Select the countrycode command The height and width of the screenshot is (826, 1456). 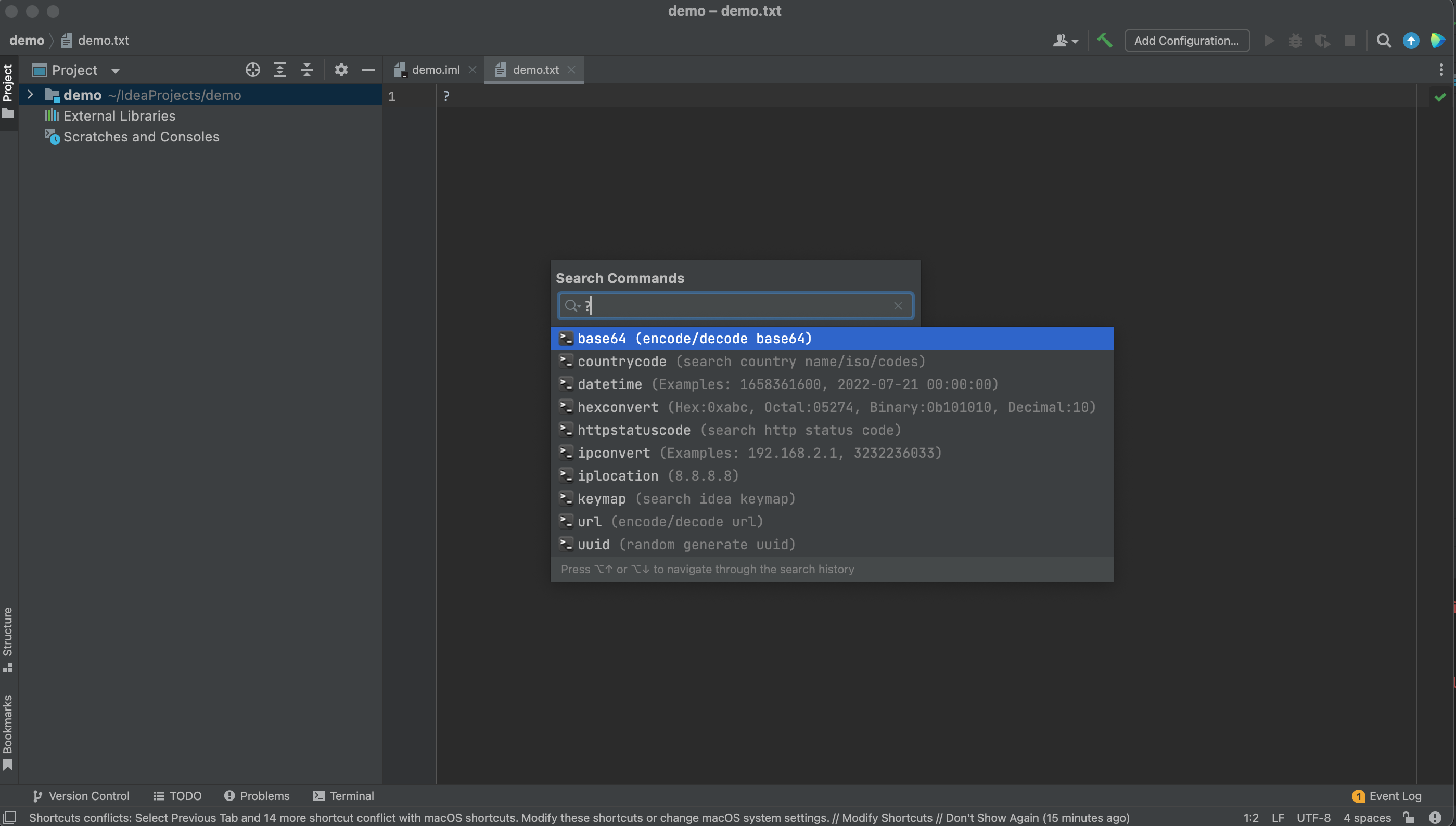coord(831,362)
